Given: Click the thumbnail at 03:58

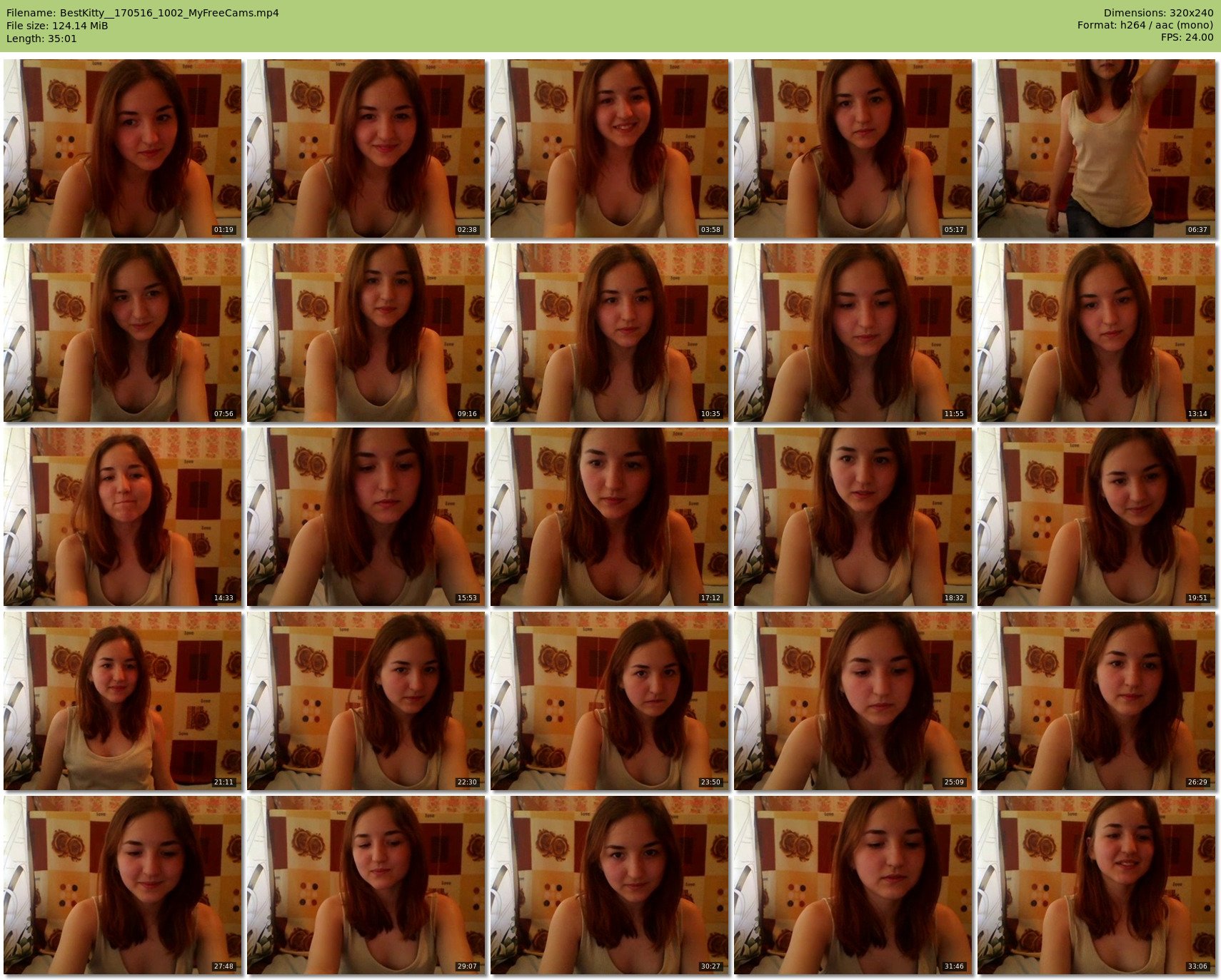Looking at the screenshot, I should (610, 148).
